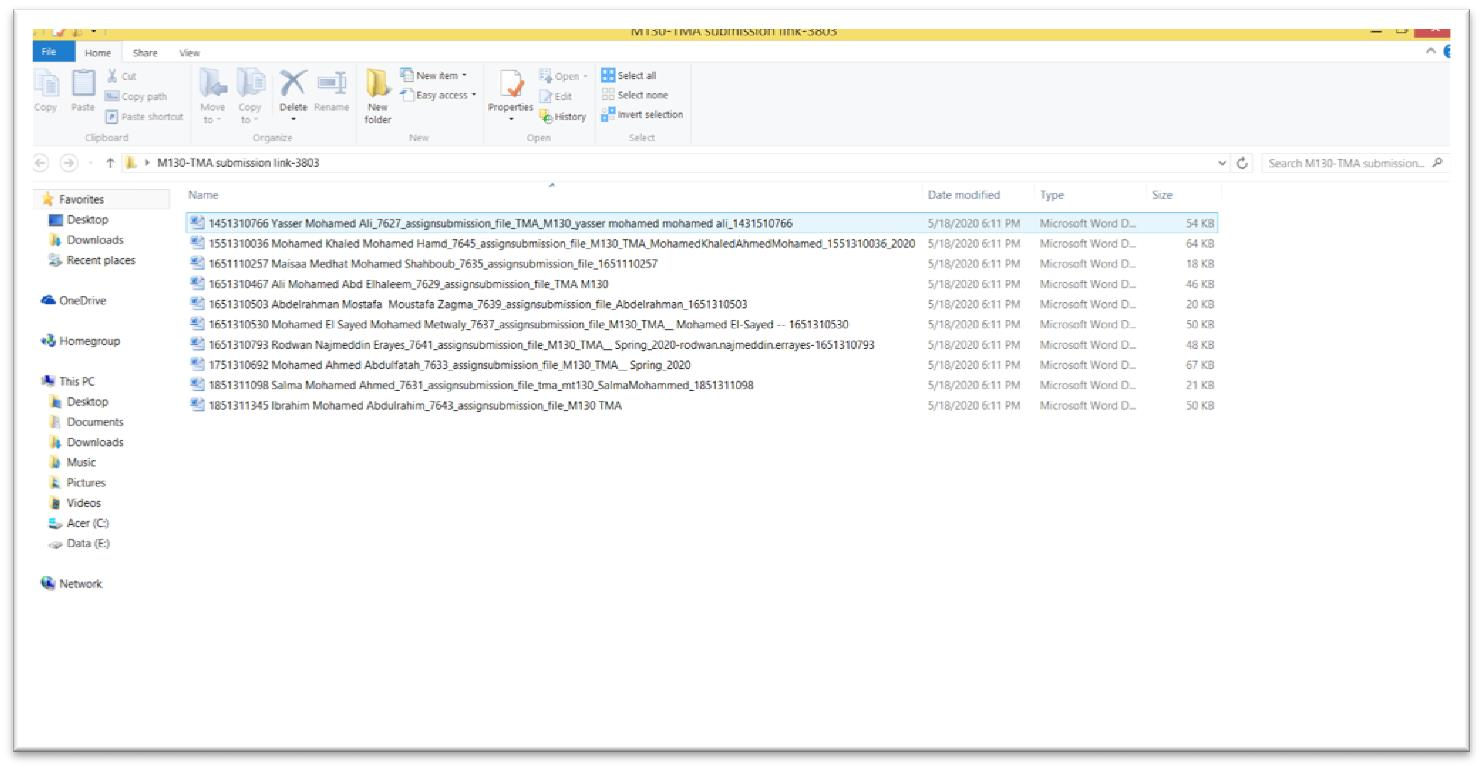The image size is (1482, 768).
Task: Open Music folder
Action: point(72,462)
